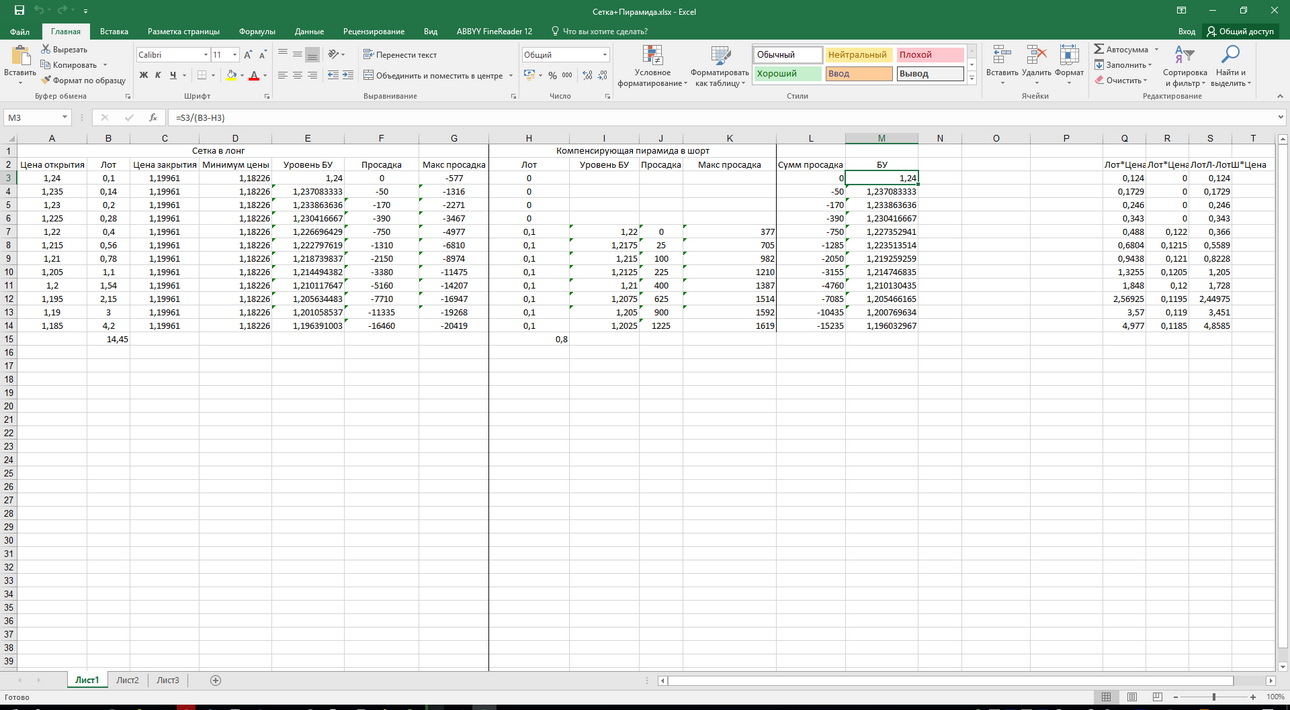Switch to the Вставка ribbon tab
The height and width of the screenshot is (710, 1290).
pyautogui.click(x=114, y=32)
